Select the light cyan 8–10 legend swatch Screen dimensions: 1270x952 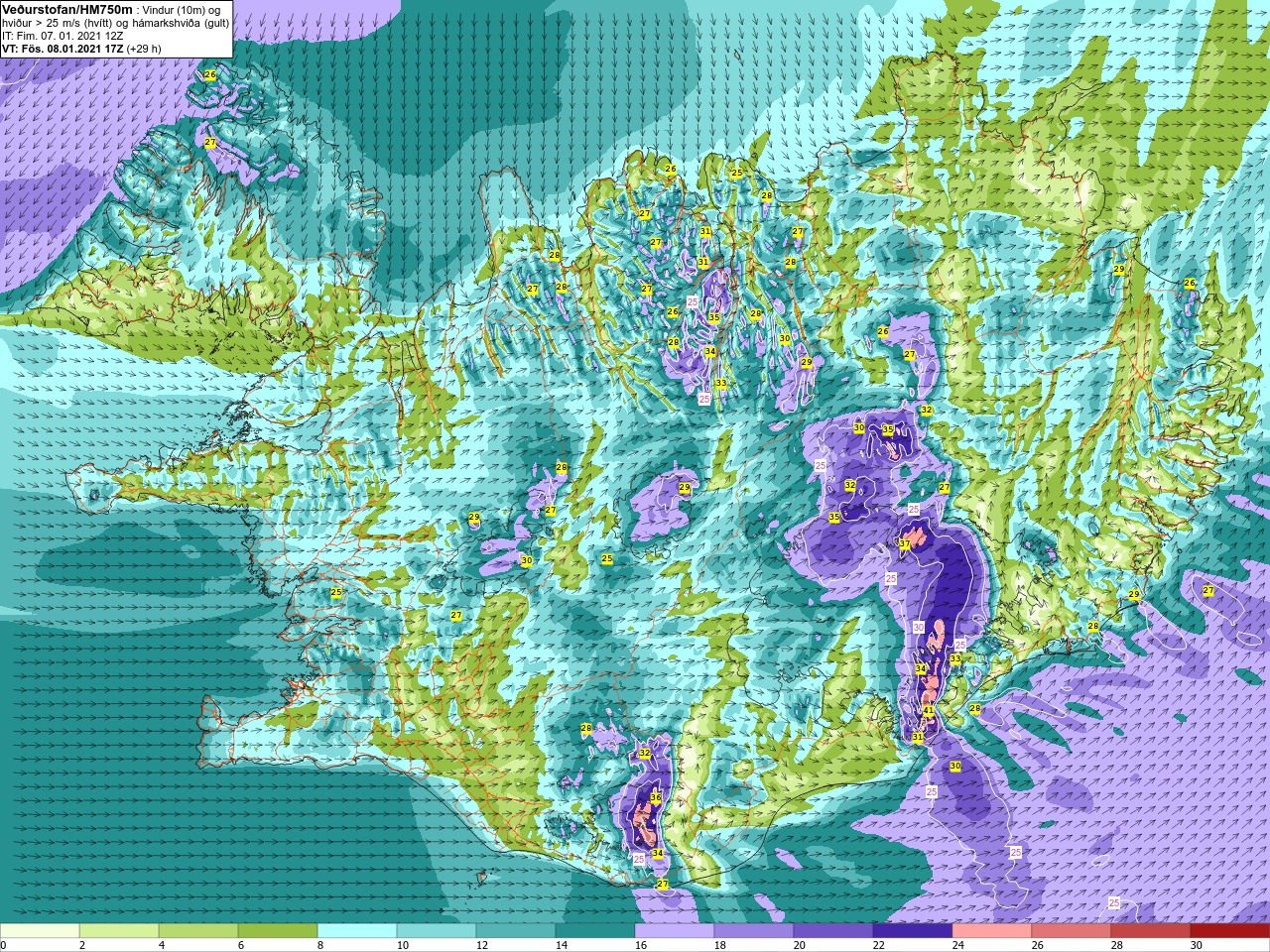357,931
